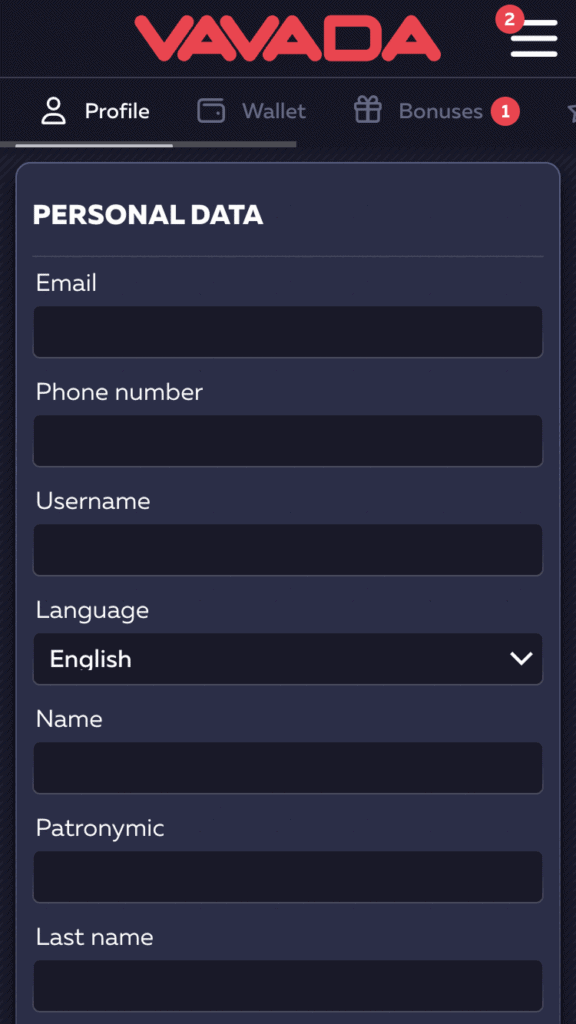The width and height of the screenshot is (576, 1024).
Task: Click the Last name input field
Action: point(288,986)
